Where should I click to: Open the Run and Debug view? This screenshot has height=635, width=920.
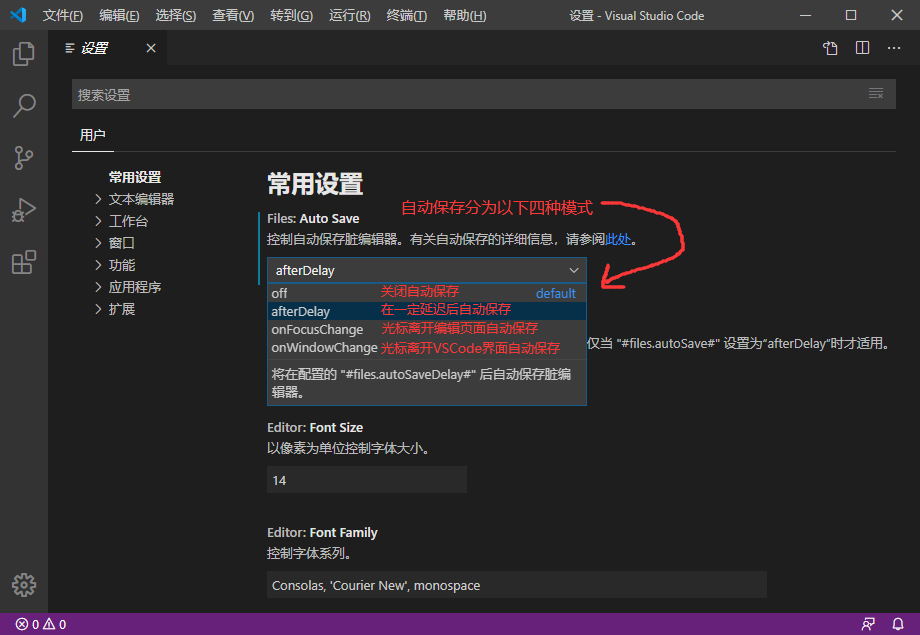pos(23,210)
